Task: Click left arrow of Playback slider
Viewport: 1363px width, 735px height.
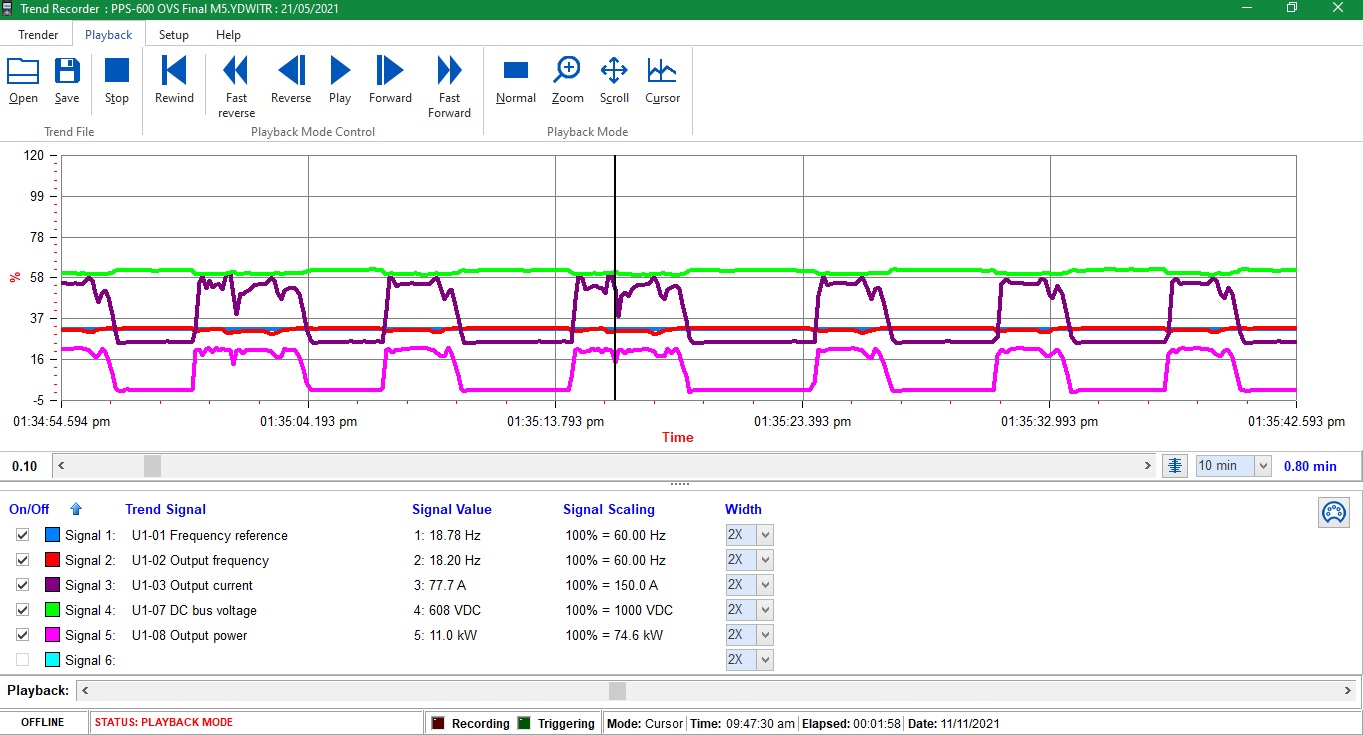Action: (x=85, y=691)
